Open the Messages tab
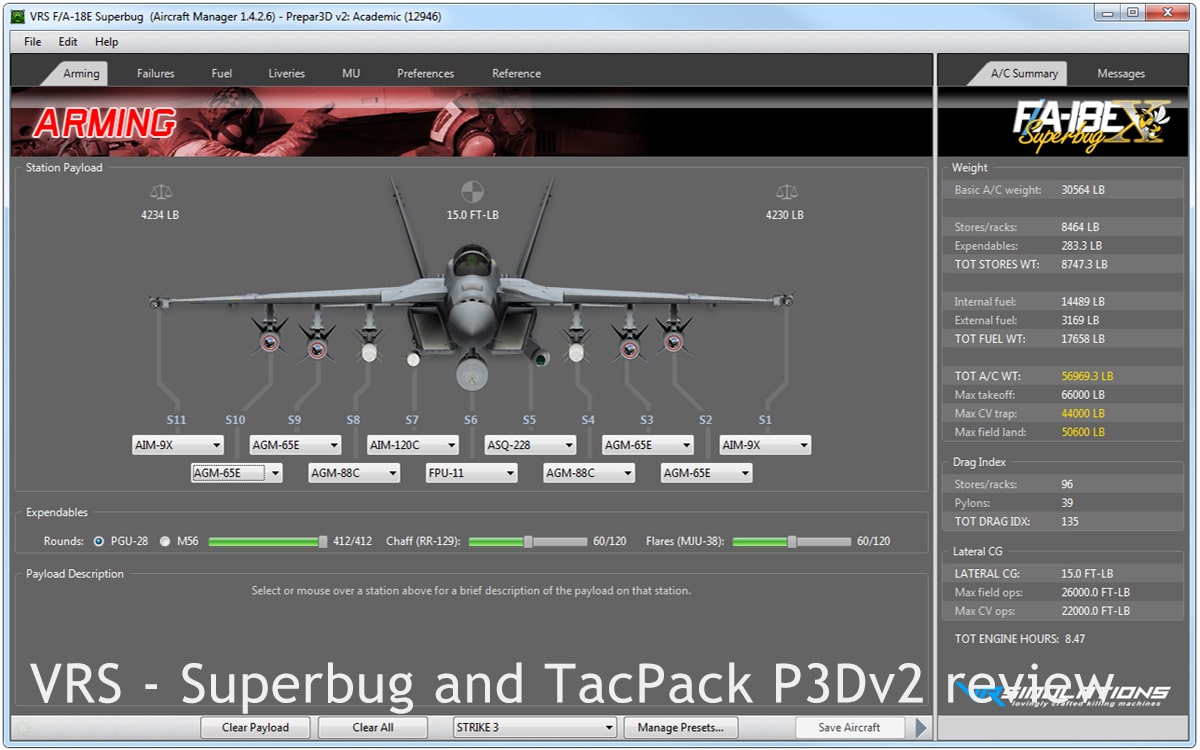The height and width of the screenshot is (750, 1200). point(1120,73)
